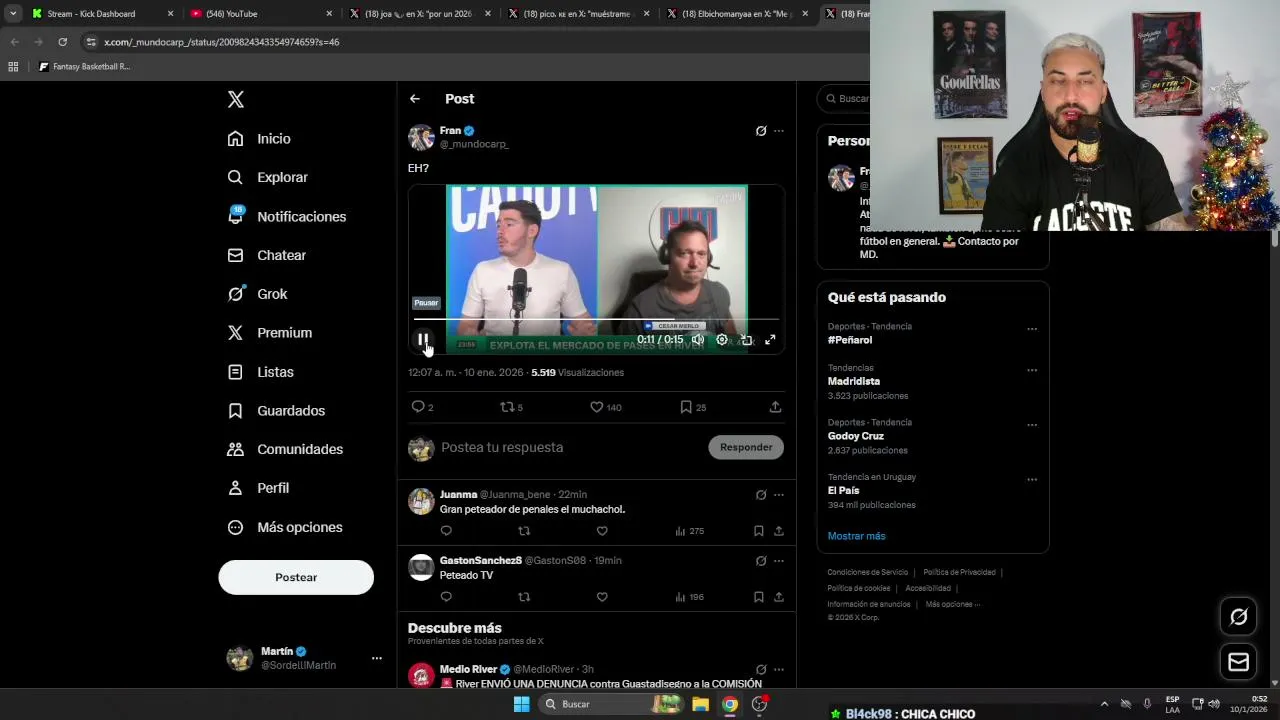
Task: Expand Más opciones in the sidebar
Action: (x=285, y=527)
